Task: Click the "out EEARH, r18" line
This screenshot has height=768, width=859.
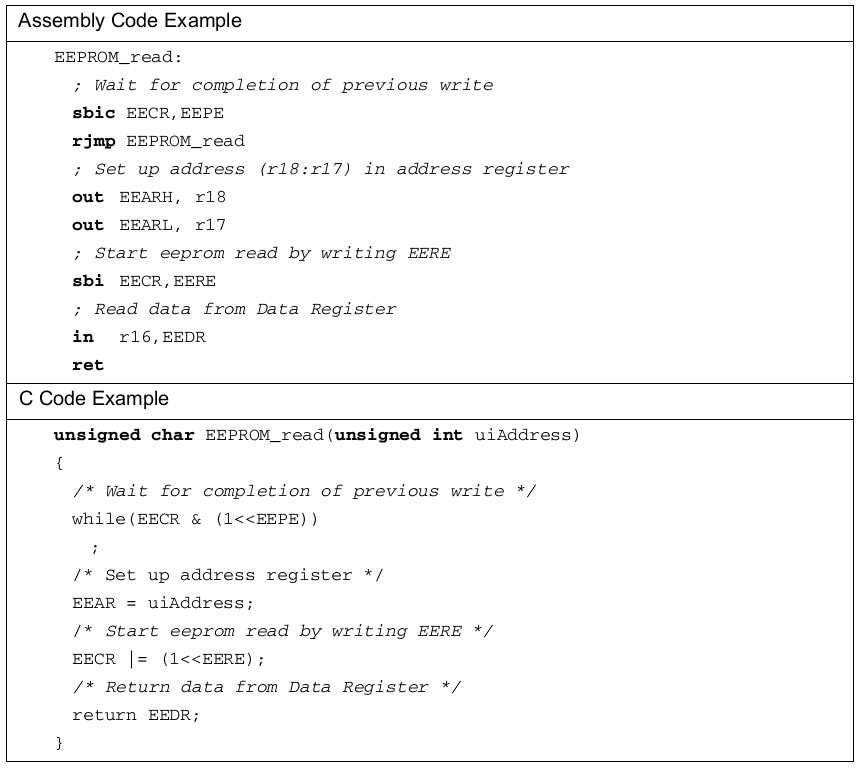Action: pos(149,197)
